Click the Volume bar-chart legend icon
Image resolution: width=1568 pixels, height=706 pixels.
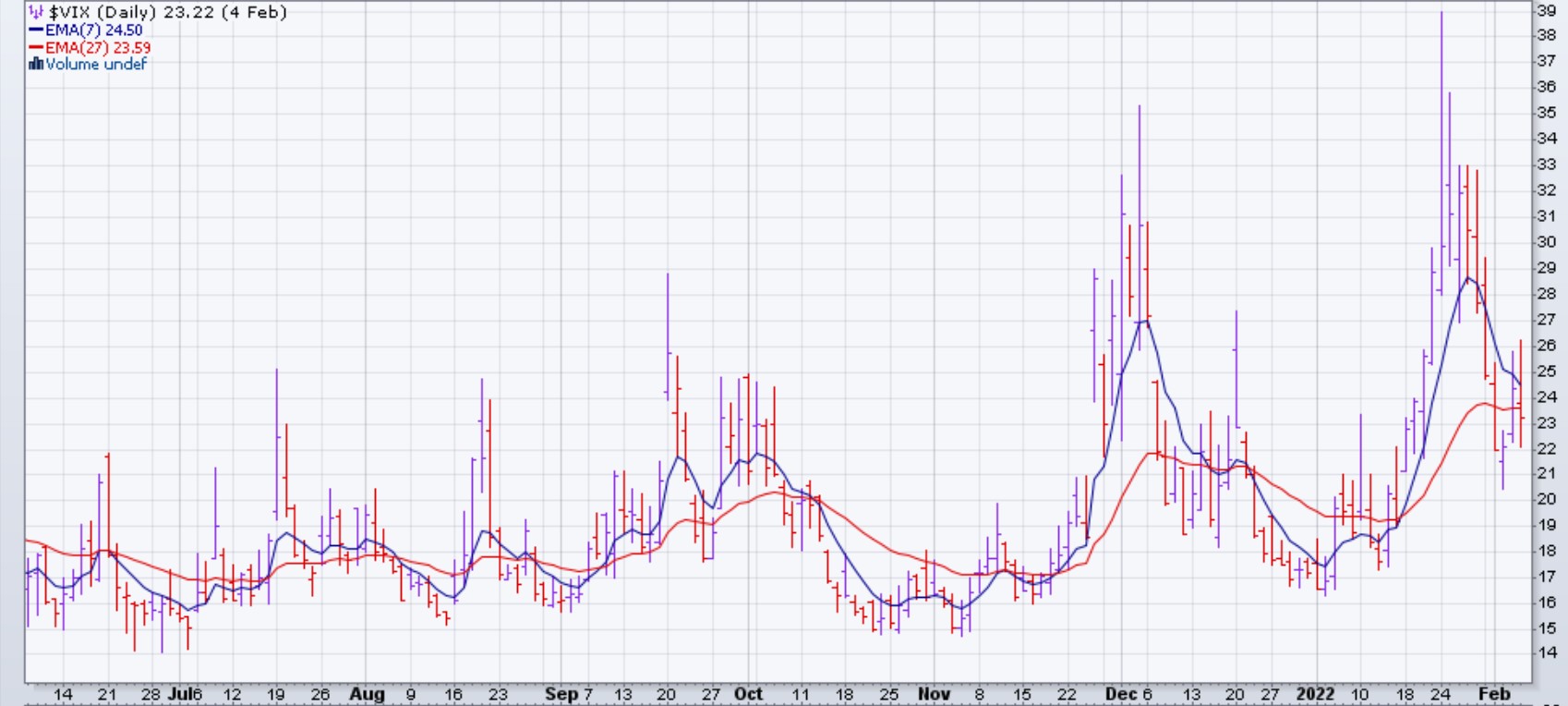coord(36,64)
